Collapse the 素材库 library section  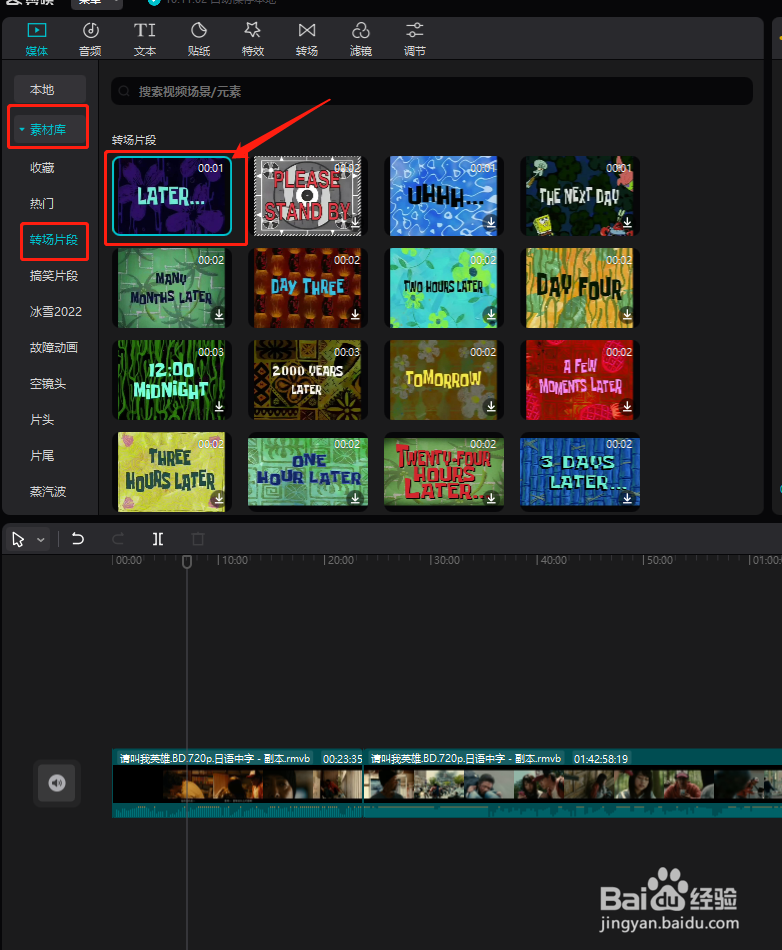50,129
